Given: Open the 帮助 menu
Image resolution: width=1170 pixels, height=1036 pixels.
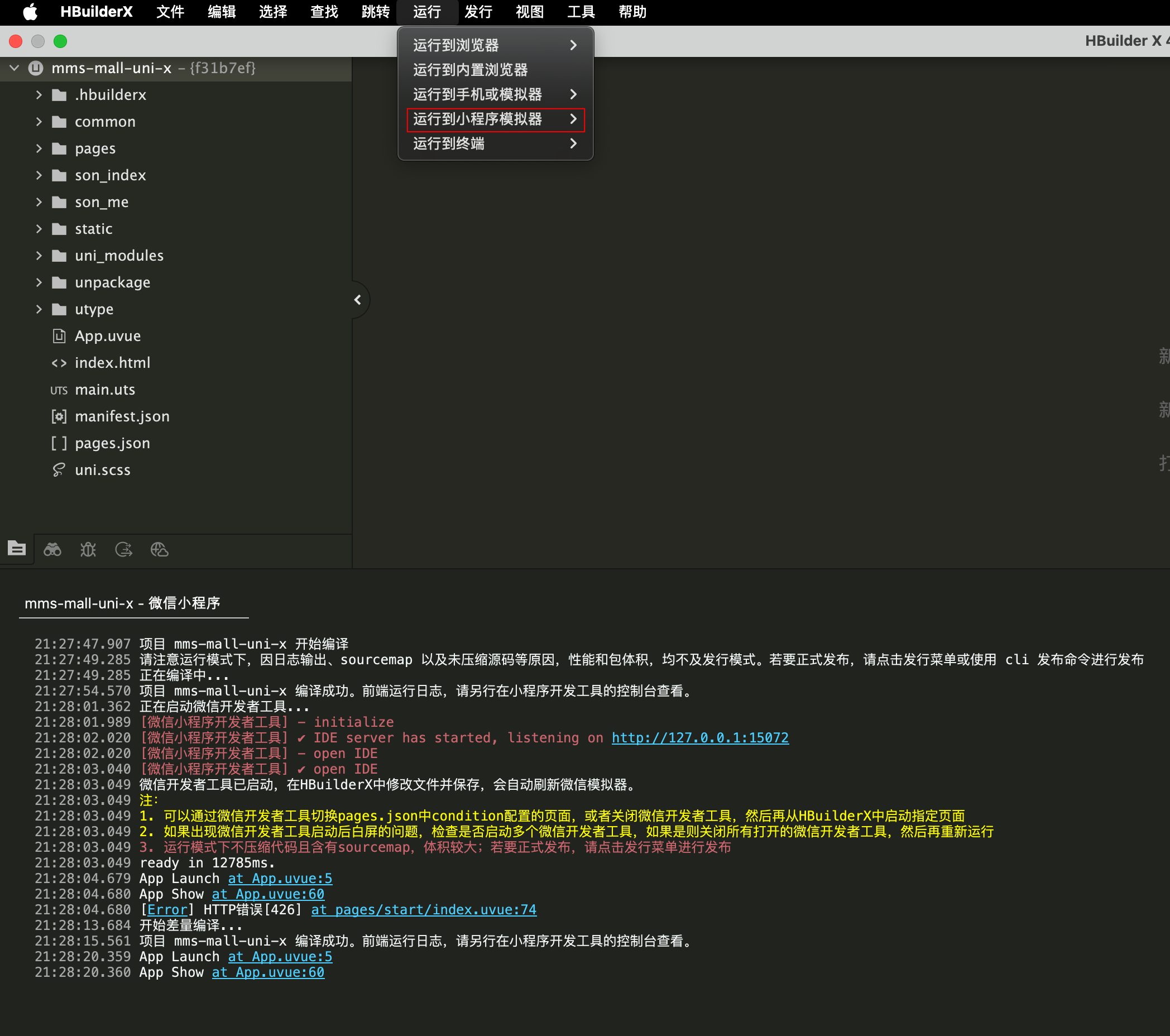Looking at the screenshot, I should click(632, 12).
